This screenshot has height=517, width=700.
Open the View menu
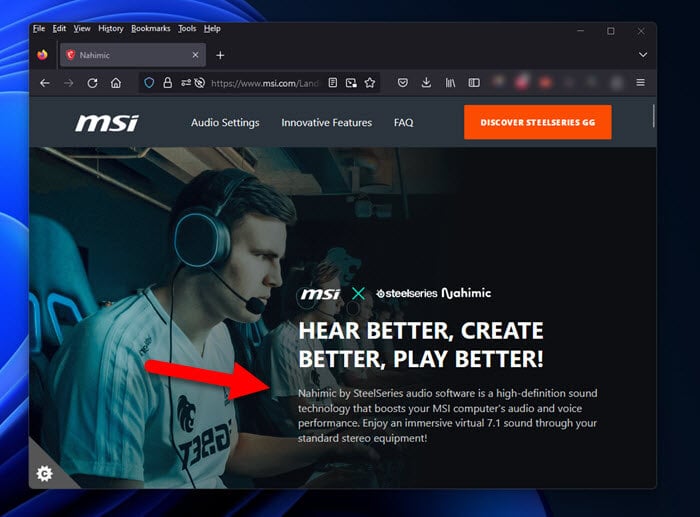coord(82,29)
